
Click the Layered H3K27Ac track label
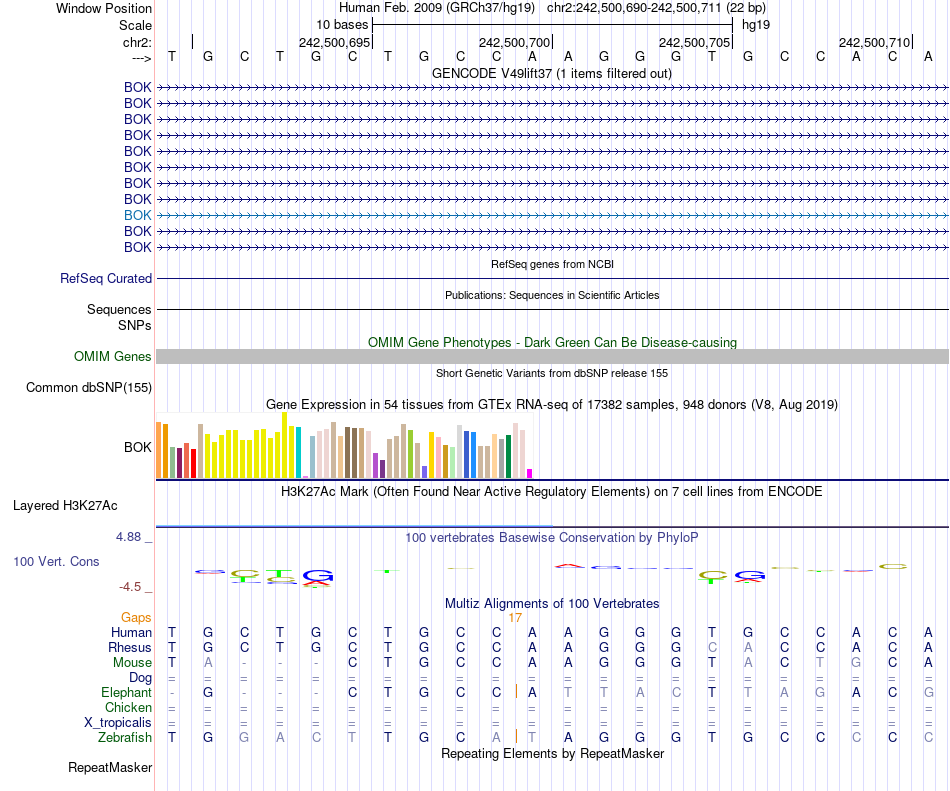(x=65, y=506)
